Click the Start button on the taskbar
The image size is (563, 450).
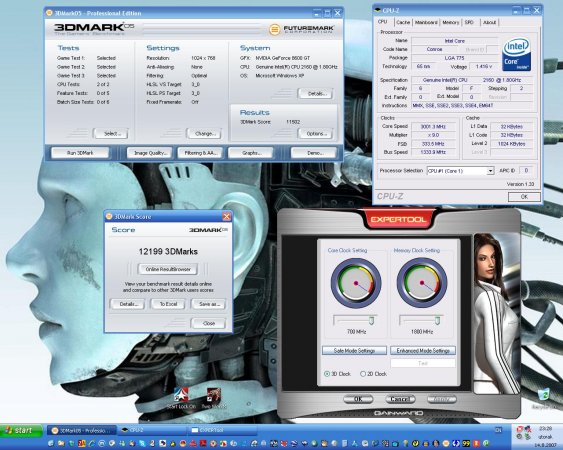coord(21,430)
